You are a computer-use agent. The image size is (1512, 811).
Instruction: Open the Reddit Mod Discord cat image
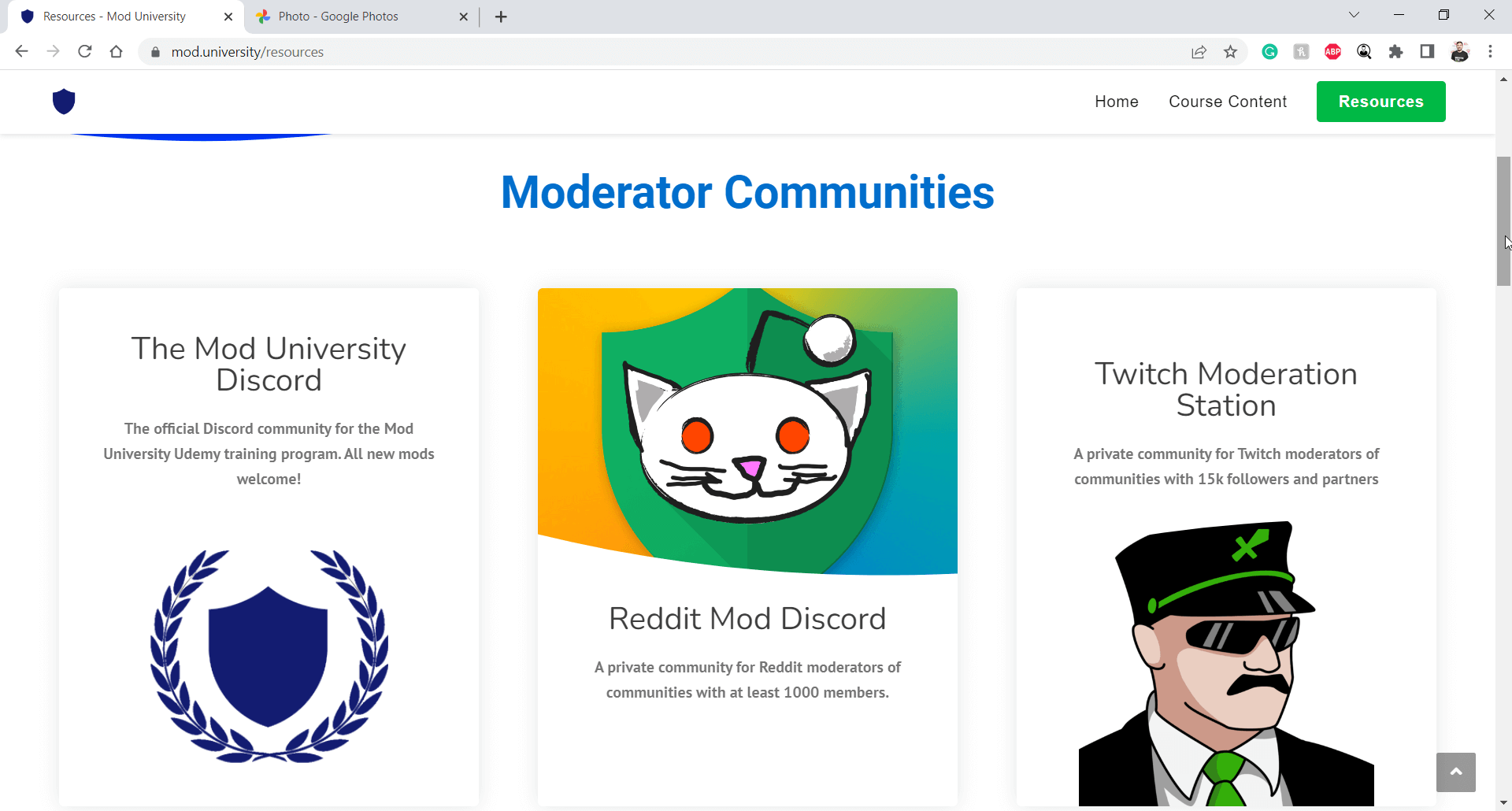(747, 431)
